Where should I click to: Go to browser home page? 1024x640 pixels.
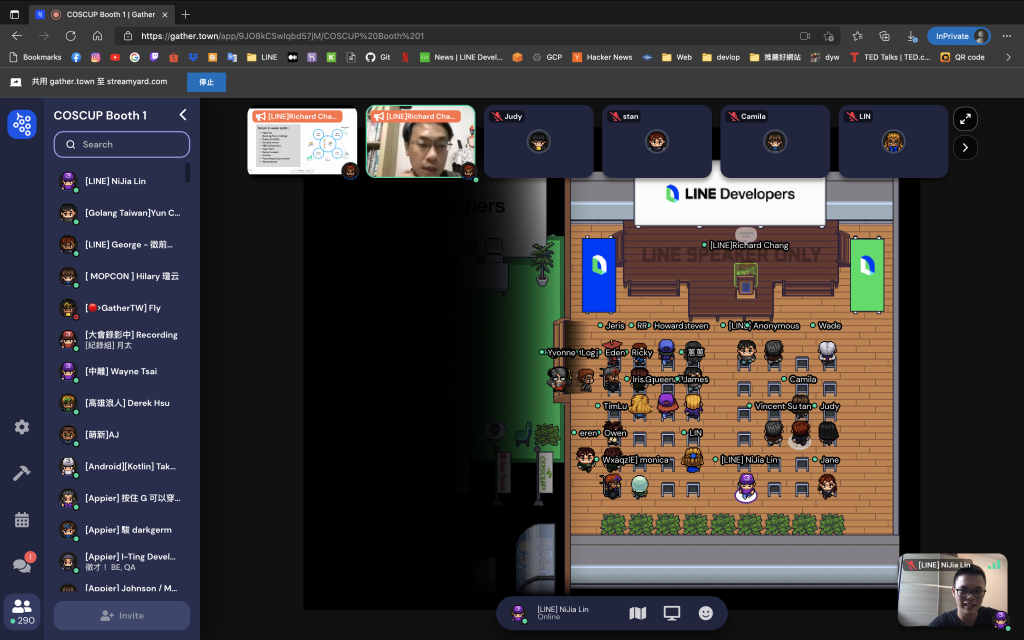click(97, 36)
